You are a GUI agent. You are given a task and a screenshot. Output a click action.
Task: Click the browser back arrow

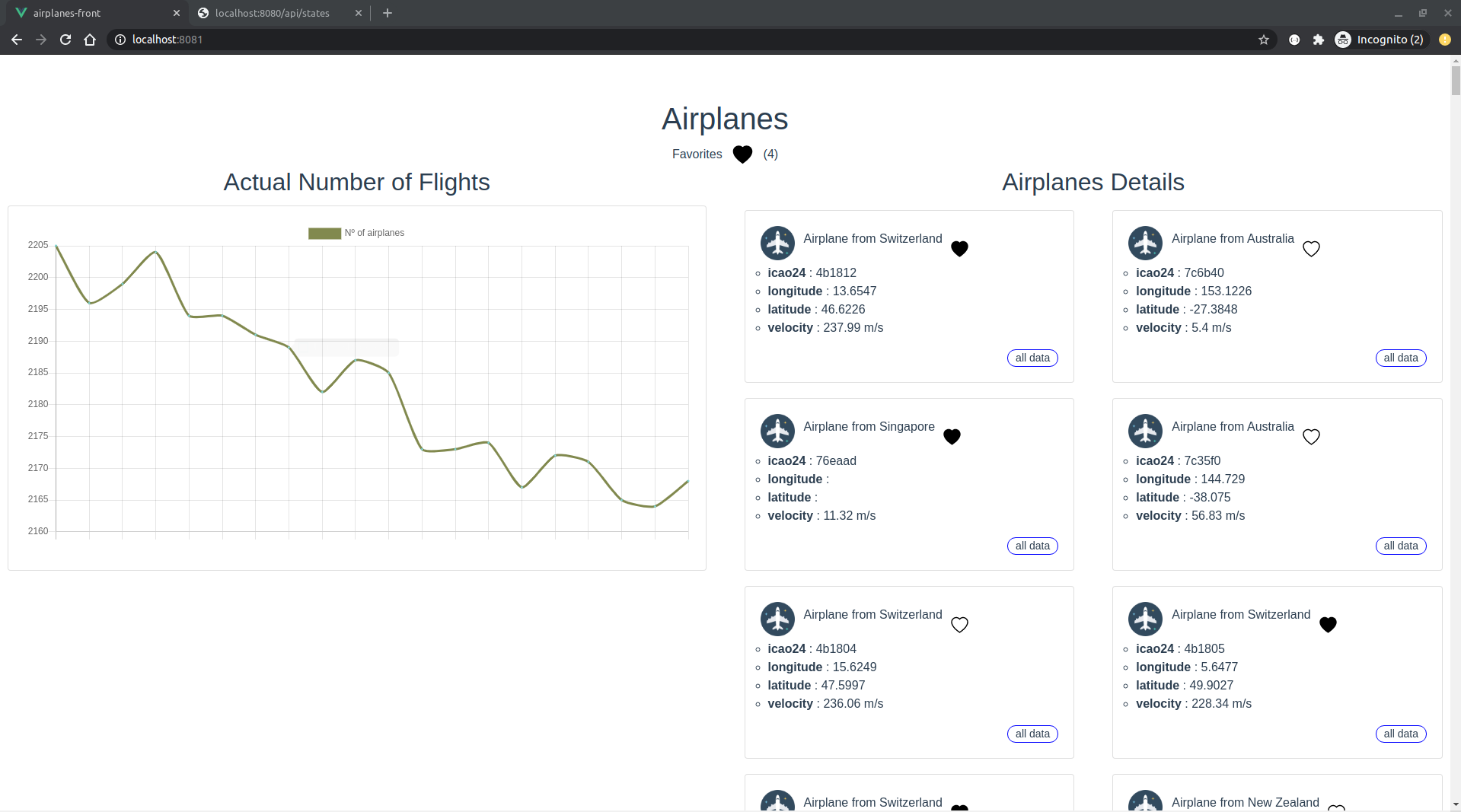point(17,40)
